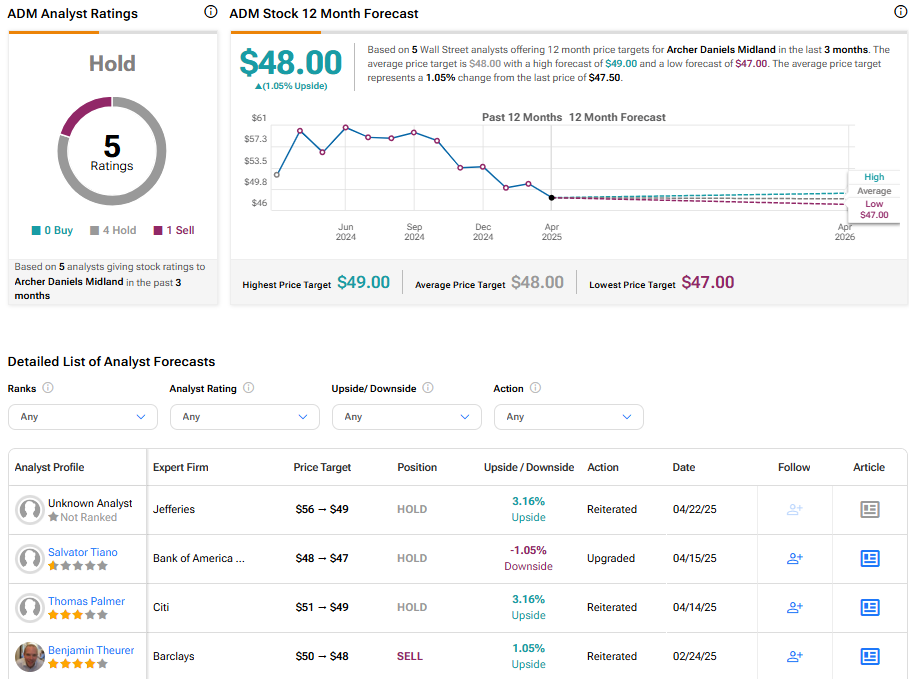Click Upgraded action in Bank of America row
Screen dimensions: 909x679
tap(611, 558)
